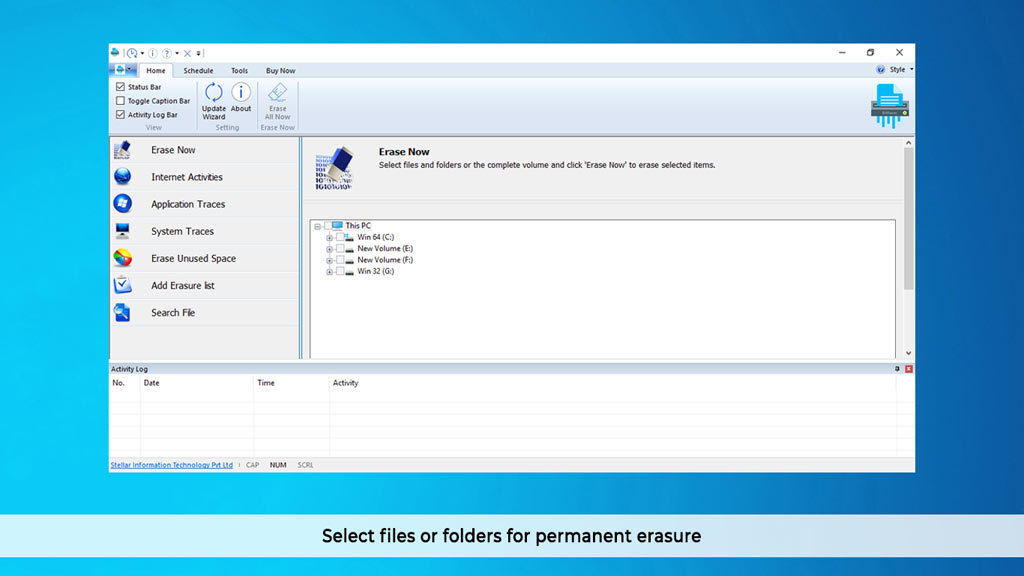Select Erase Now in the sidebar

point(204,150)
